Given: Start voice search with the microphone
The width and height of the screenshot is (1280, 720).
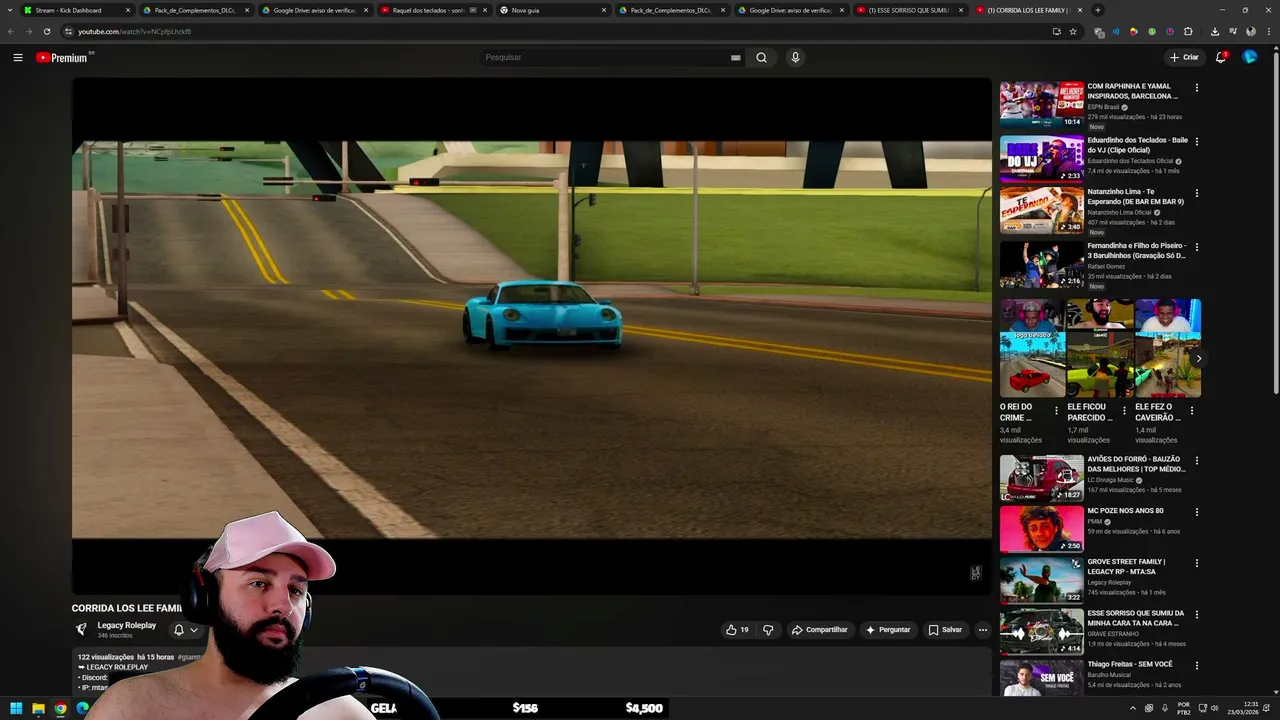Looking at the screenshot, I should (795, 57).
